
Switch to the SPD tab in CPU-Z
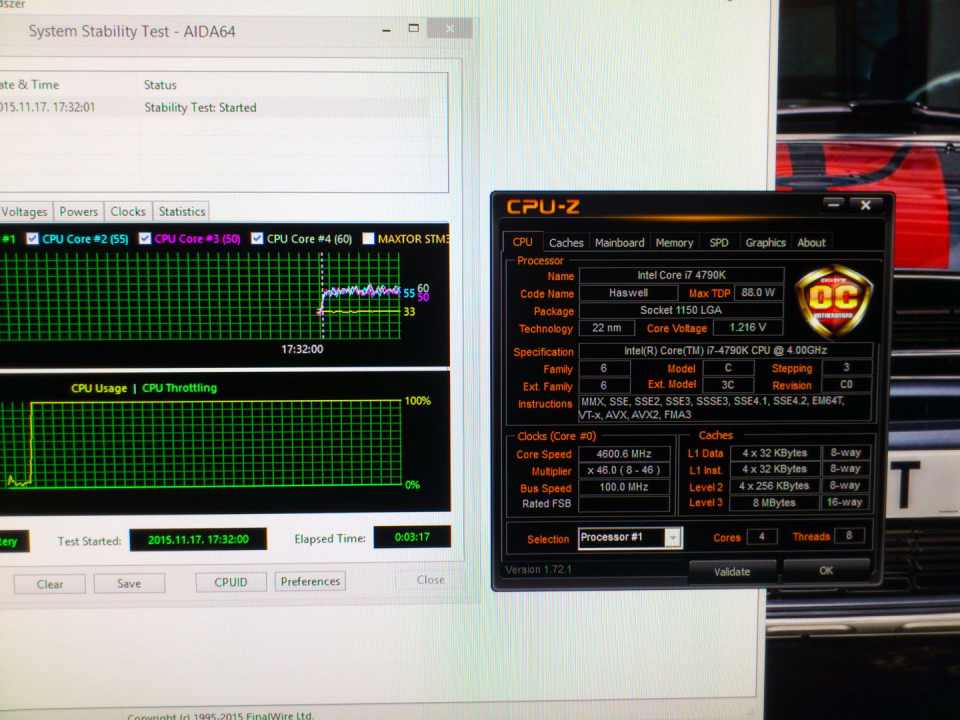[719, 243]
